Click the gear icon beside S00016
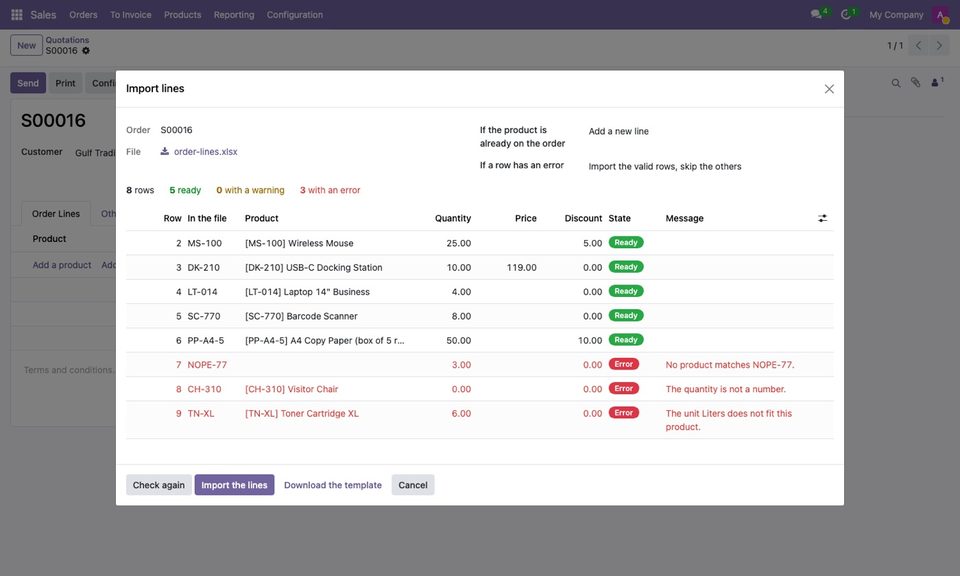This screenshot has height=576, width=960. point(86,51)
